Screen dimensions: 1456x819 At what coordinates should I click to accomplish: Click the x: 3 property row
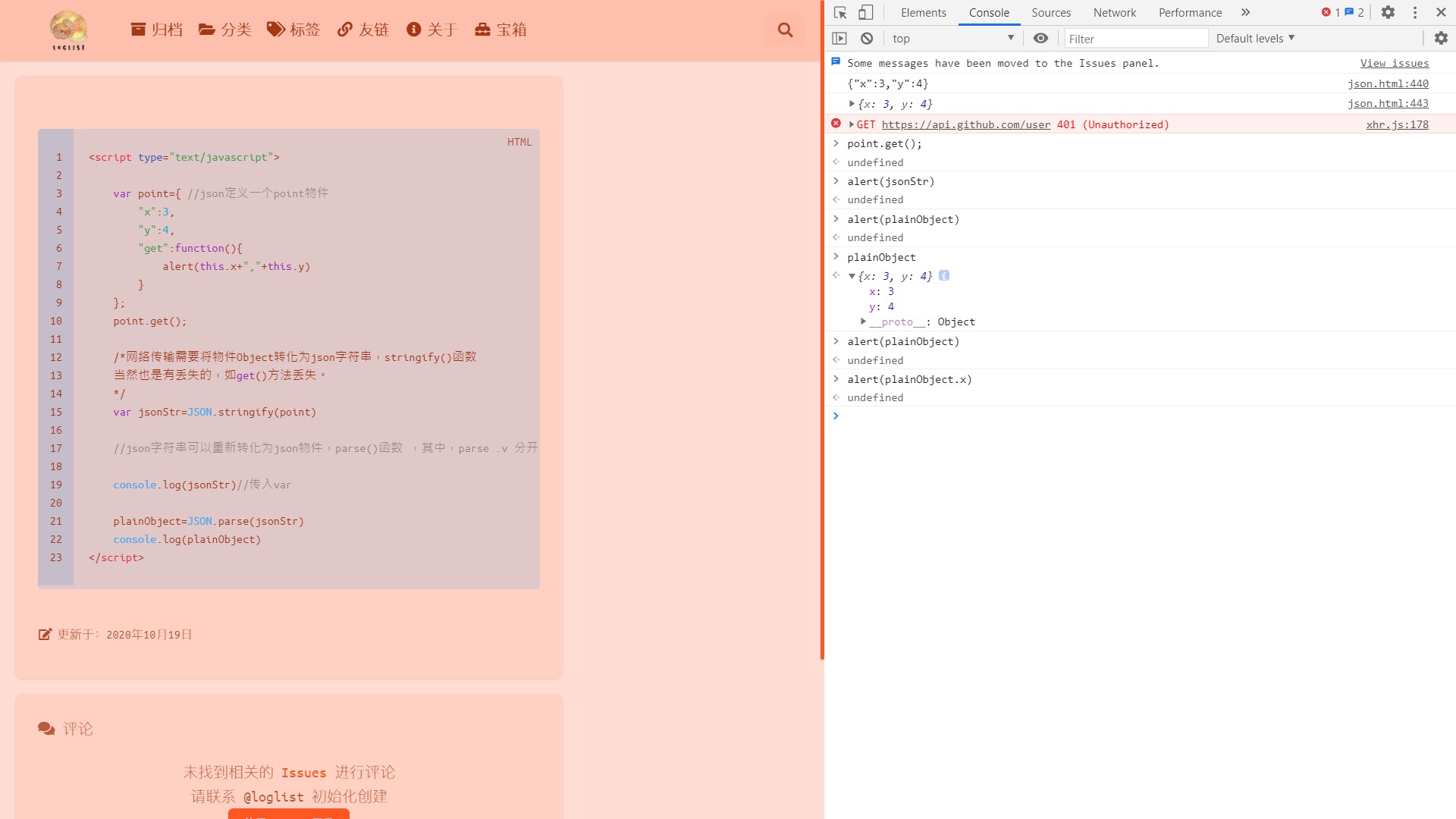pos(881,291)
